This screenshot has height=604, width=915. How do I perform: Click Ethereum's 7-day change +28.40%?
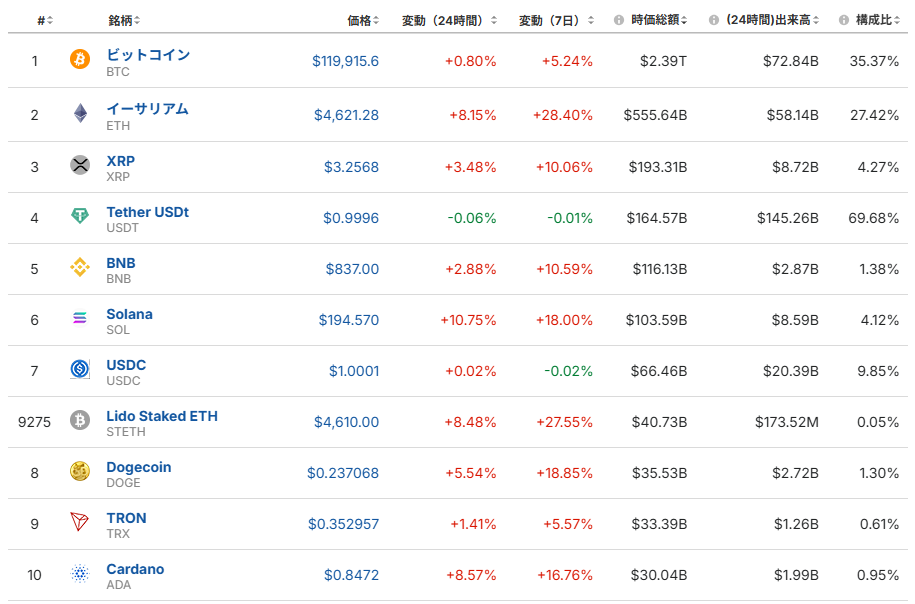click(563, 115)
